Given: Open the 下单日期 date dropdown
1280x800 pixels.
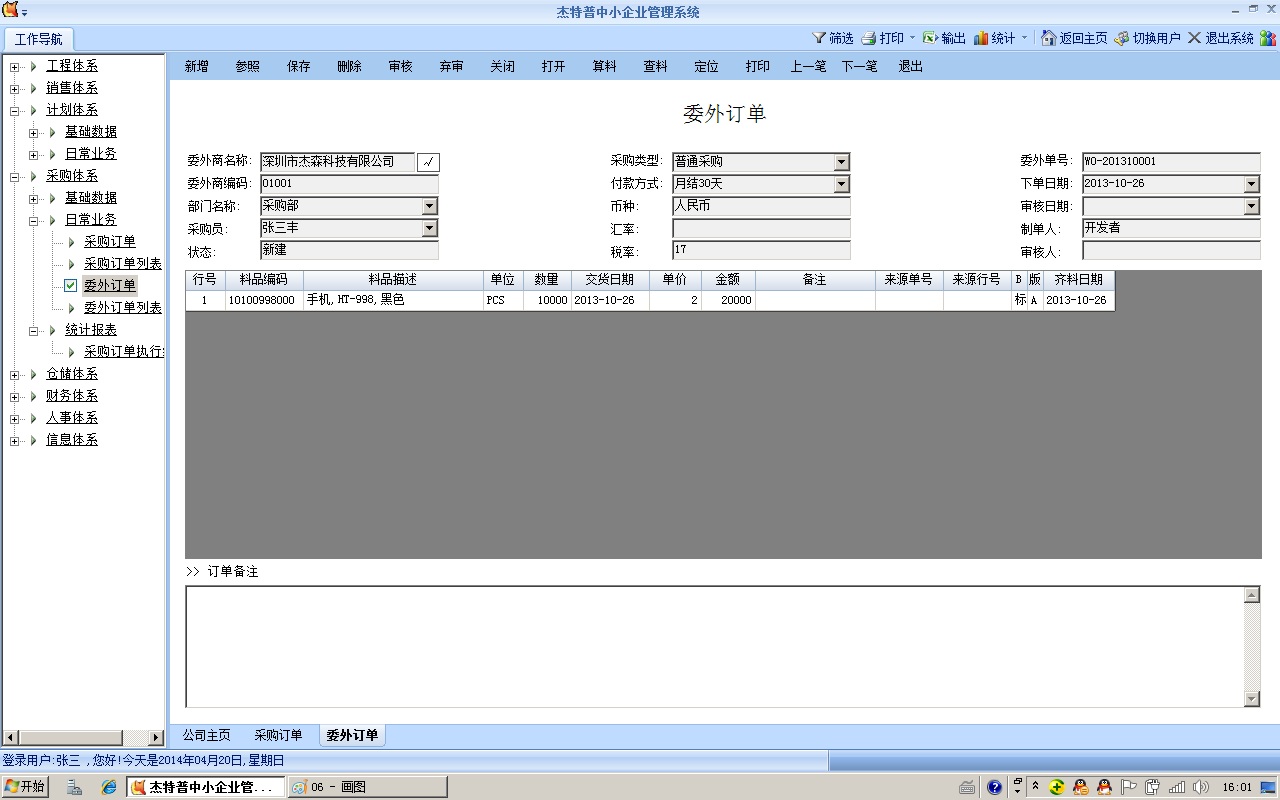Looking at the screenshot, I should click(1251, 184).
